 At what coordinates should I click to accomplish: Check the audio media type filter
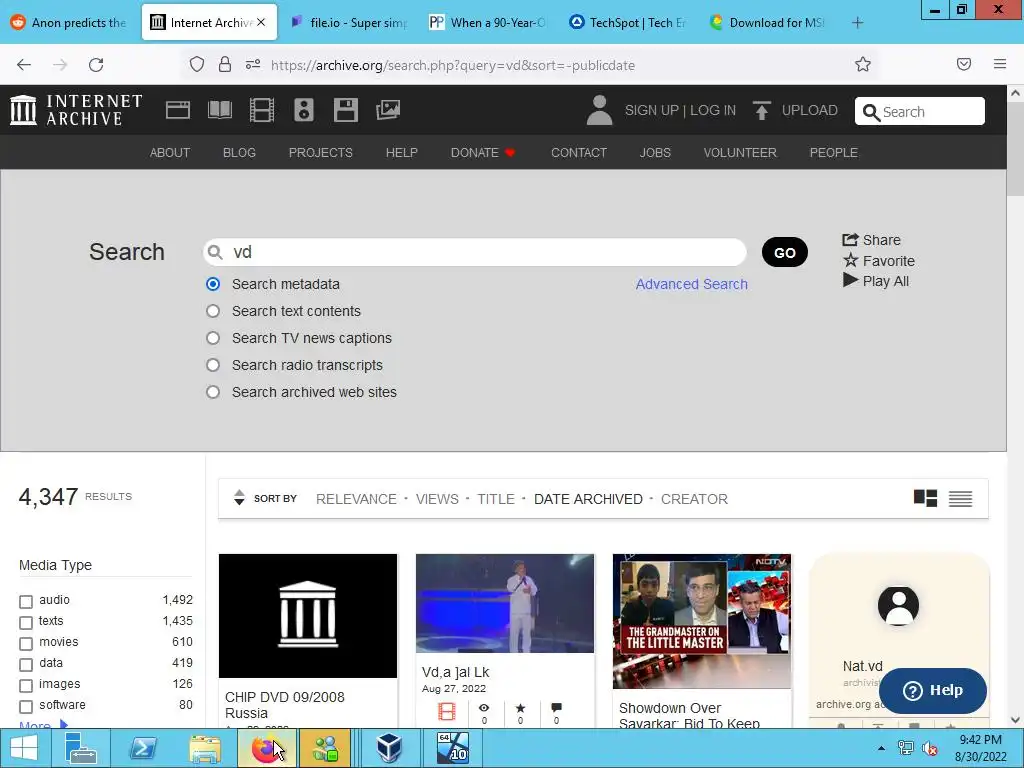(26, 601)
